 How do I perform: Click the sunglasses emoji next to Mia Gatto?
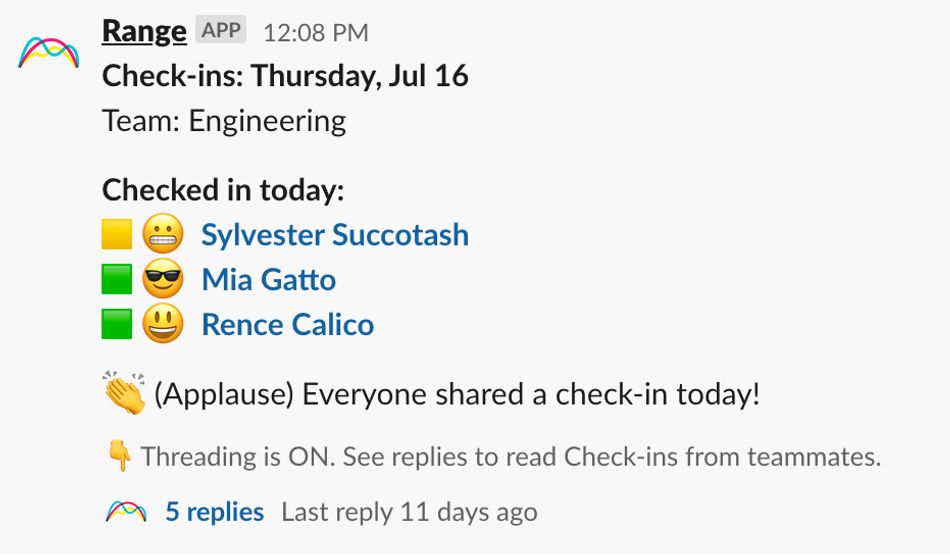(x=163, y=280)
